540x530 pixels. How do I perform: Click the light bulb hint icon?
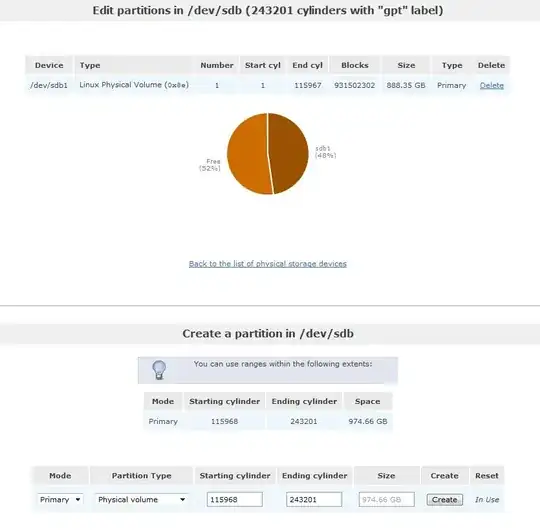pyautogui.click(x=159, y=370)
